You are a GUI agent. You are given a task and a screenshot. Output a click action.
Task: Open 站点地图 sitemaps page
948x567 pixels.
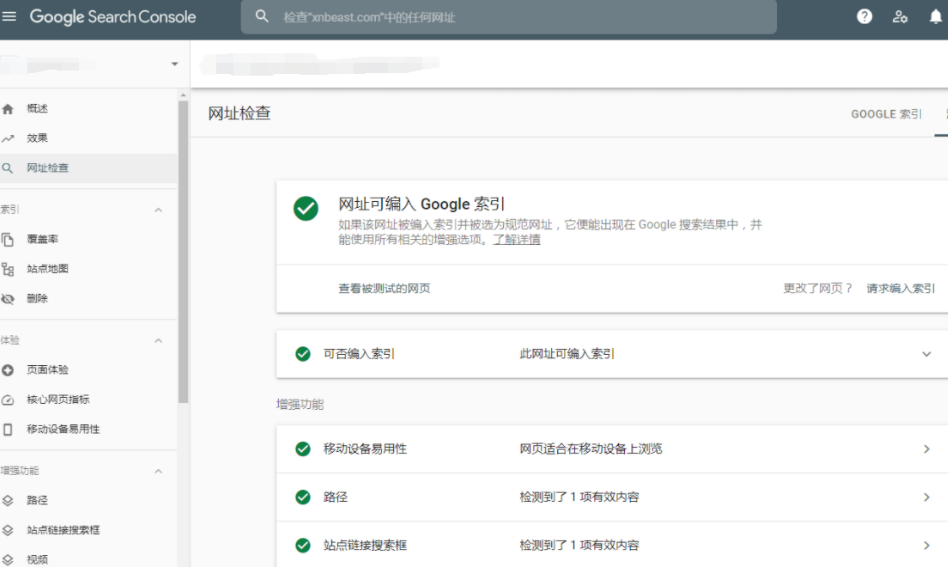(47, 269)
